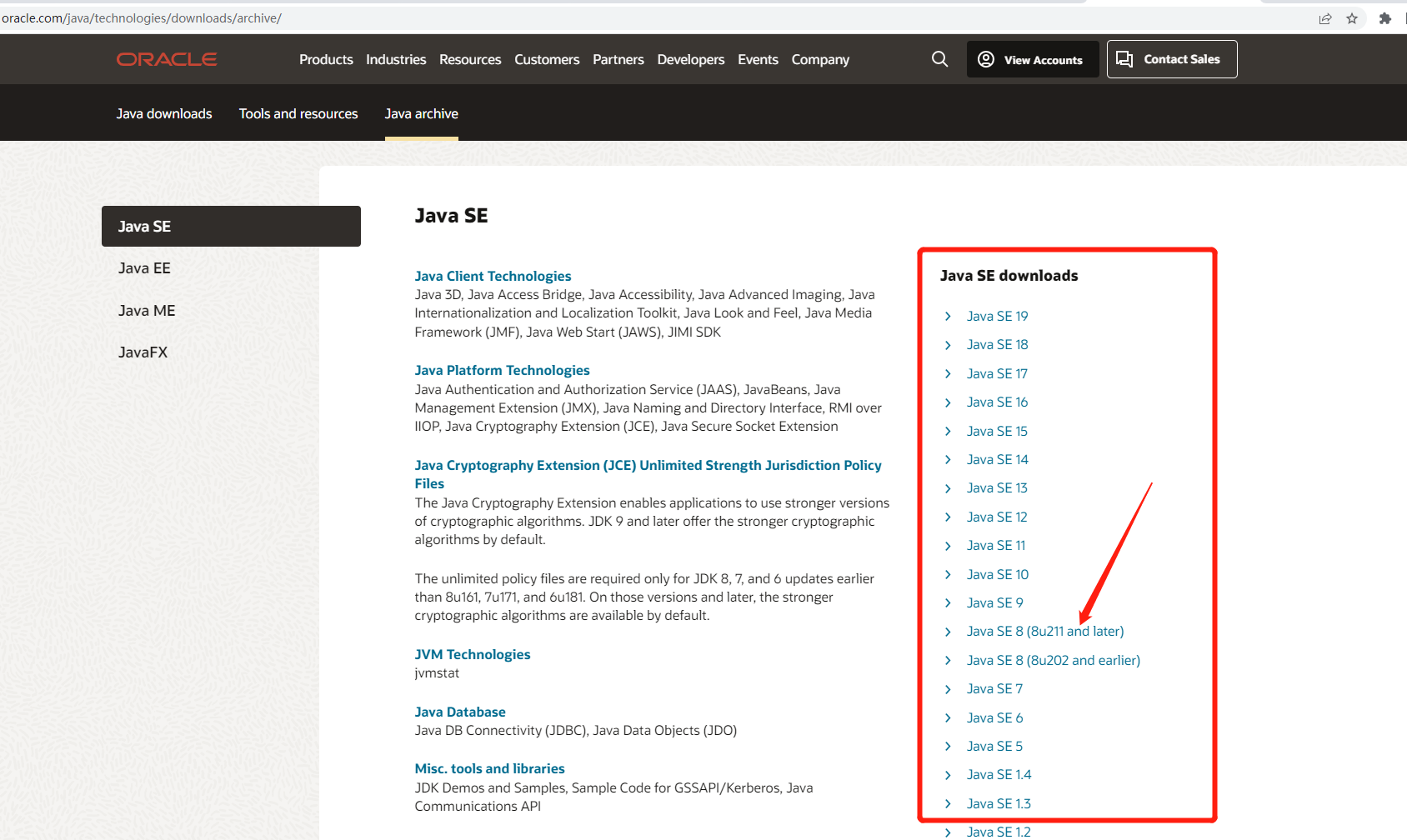1407x840 pixels.
Task: Open the Developers menu
Action: coord(691,59)
